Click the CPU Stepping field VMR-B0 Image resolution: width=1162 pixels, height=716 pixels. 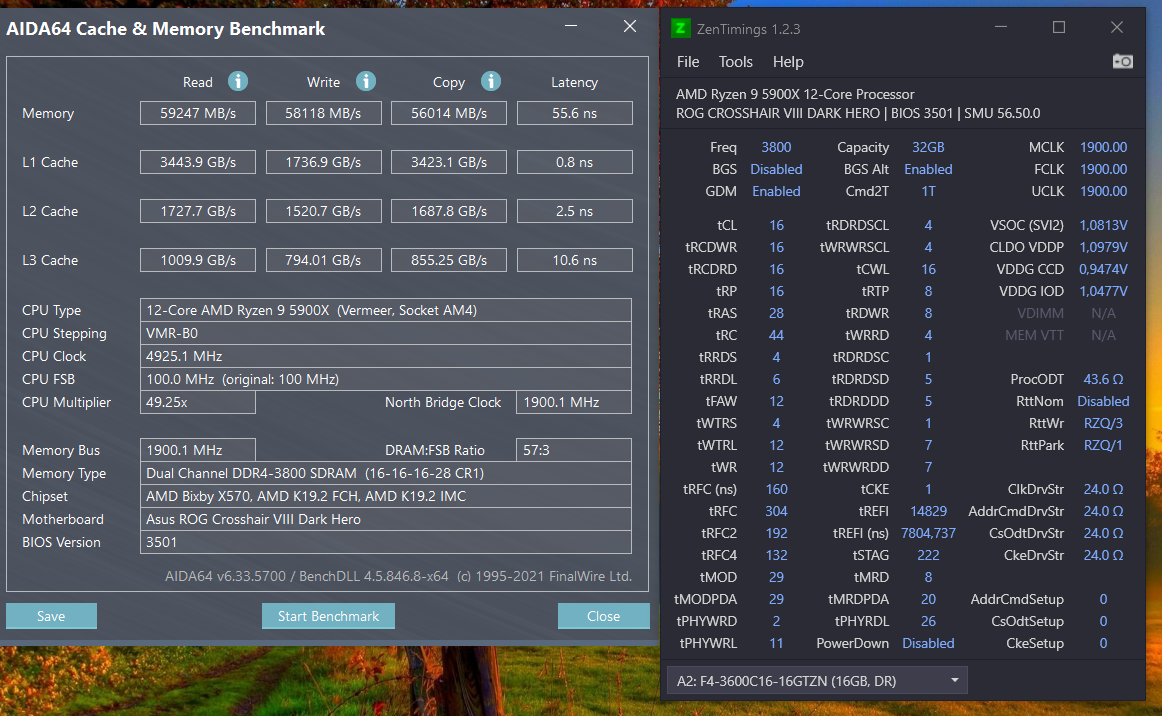click(385, 333)
